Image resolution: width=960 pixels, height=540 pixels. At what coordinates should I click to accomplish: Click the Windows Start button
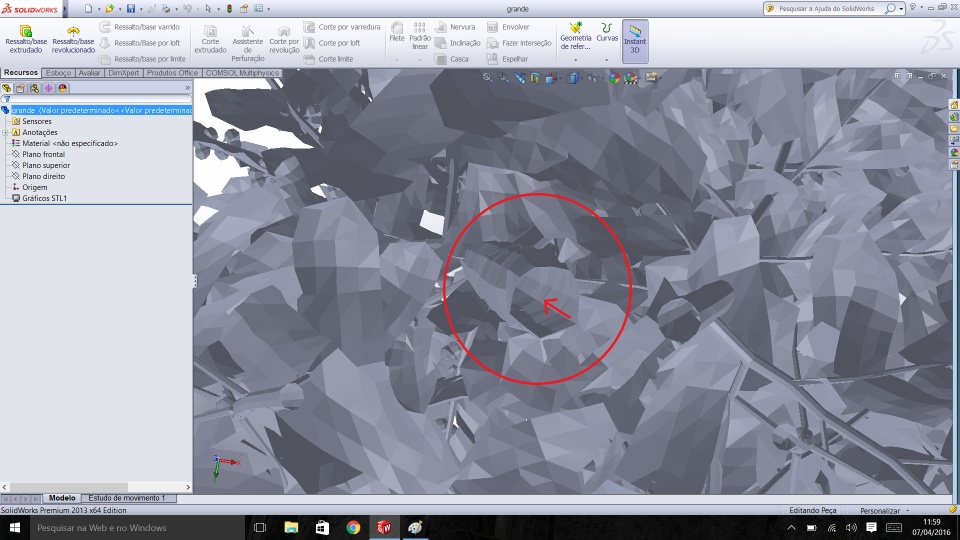click(15, 527)
